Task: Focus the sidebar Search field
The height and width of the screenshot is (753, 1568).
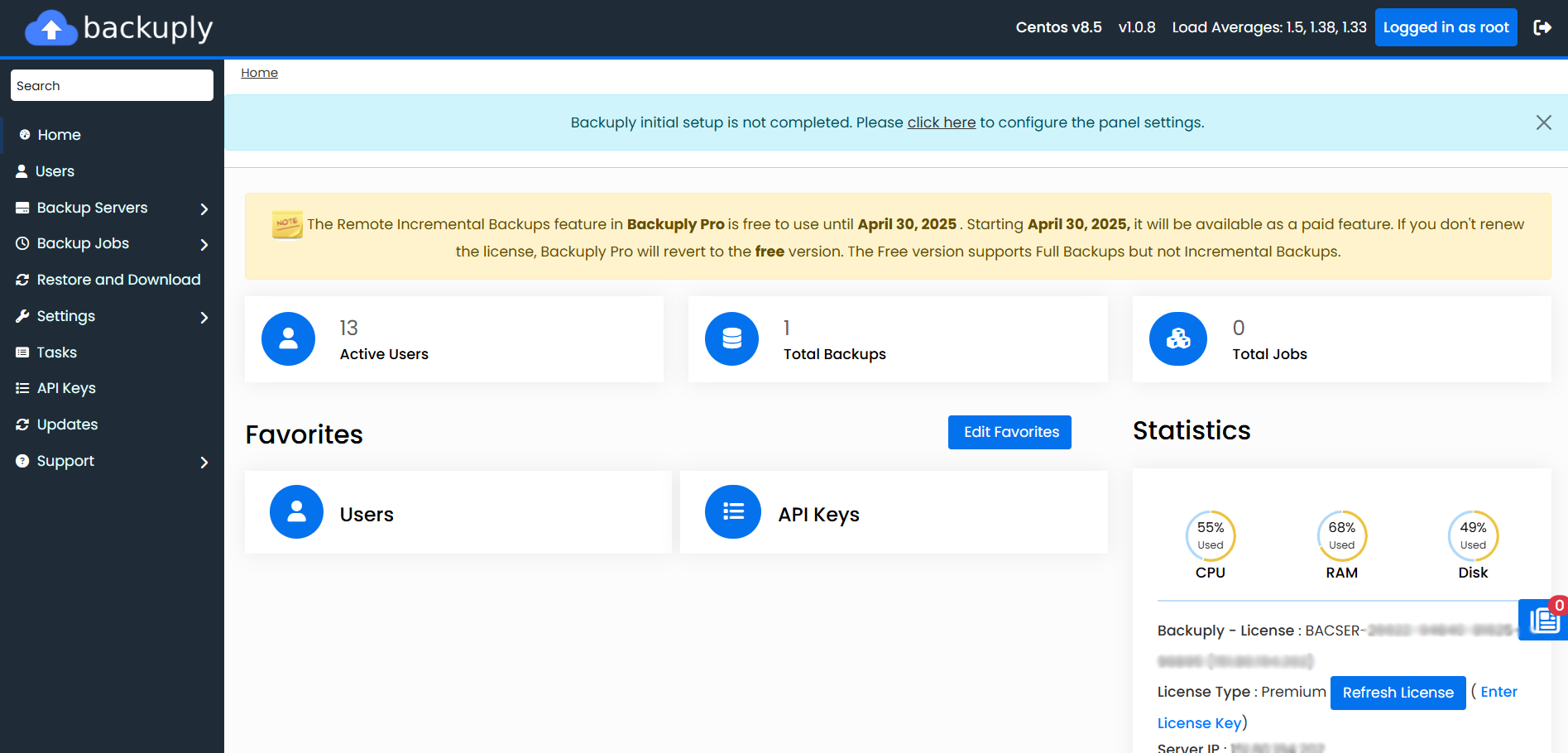Action: tap(112, 85)
